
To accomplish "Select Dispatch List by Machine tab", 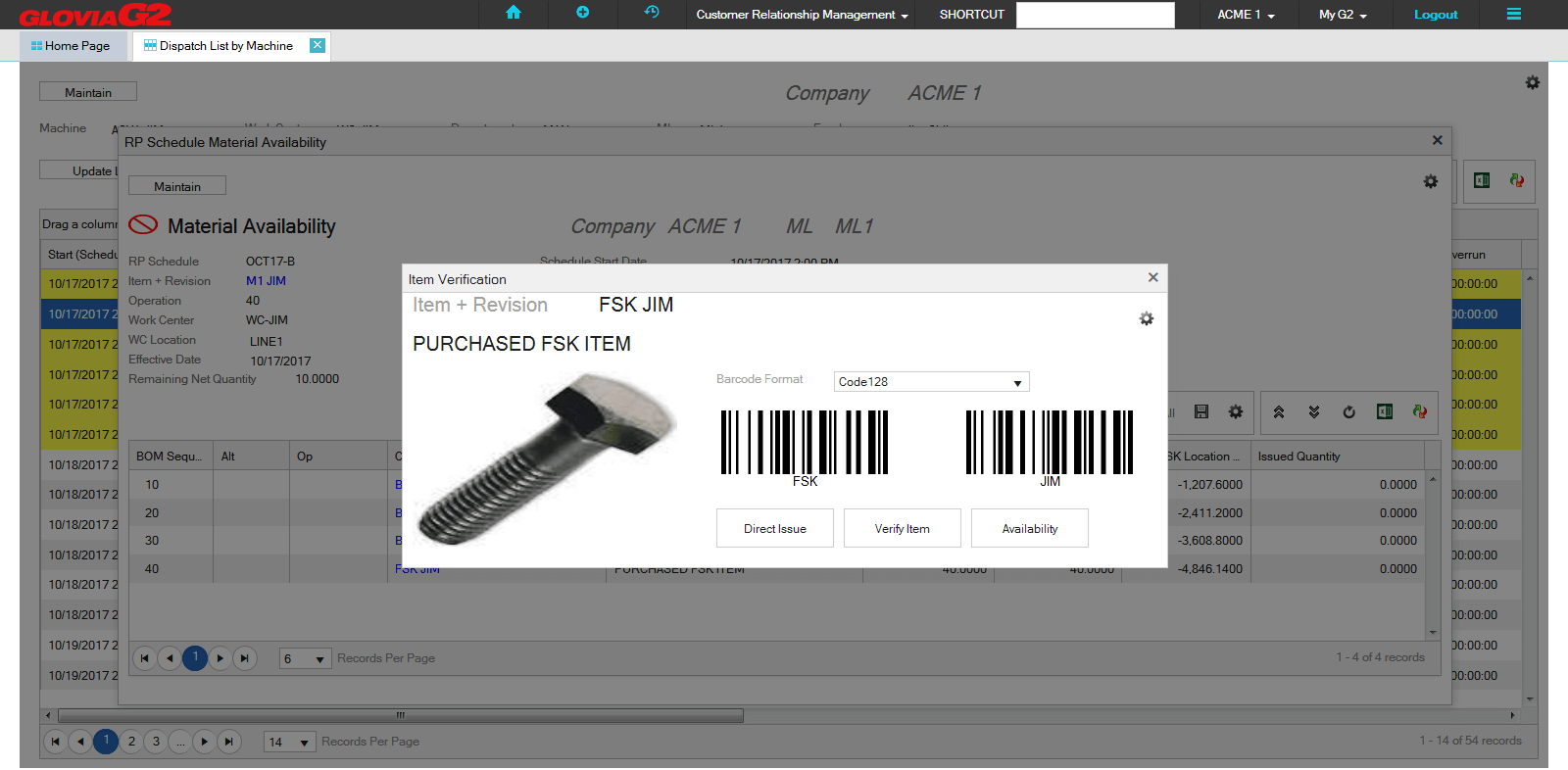I will (226, 45).
